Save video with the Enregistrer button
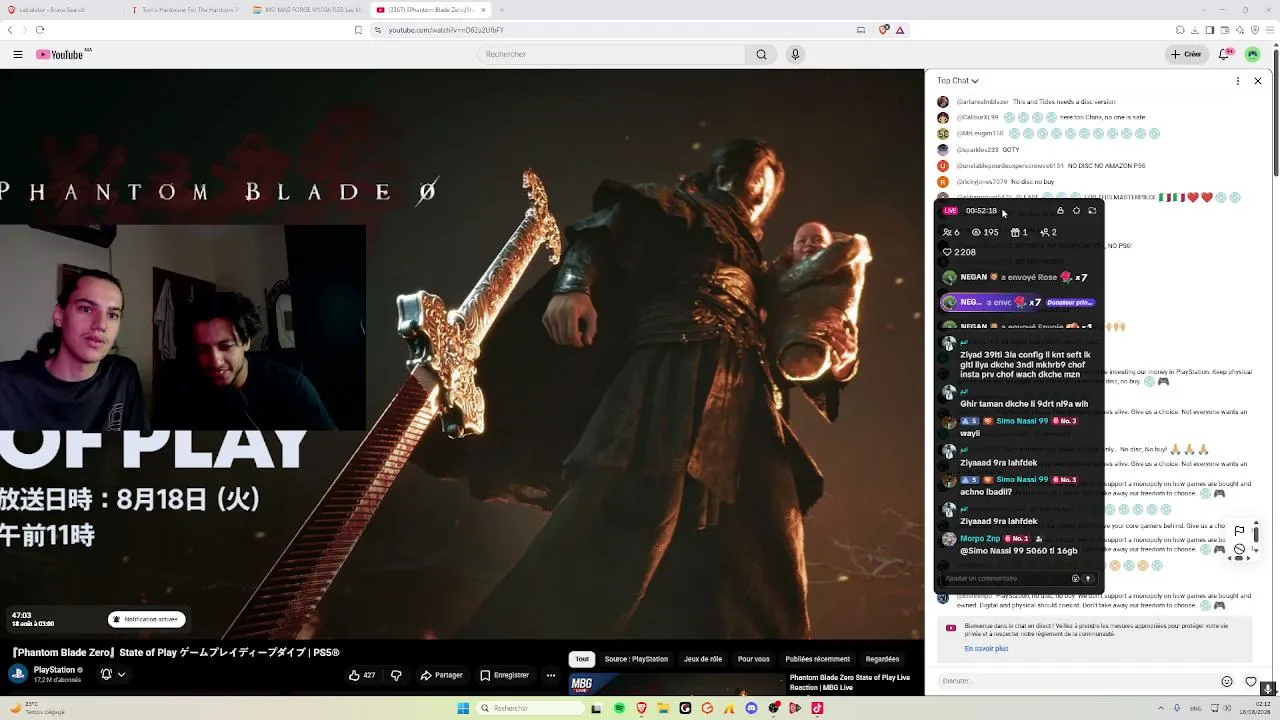The height and width of the screenshot is (720, 1280). pyautogui.click(x=504, y=675)
